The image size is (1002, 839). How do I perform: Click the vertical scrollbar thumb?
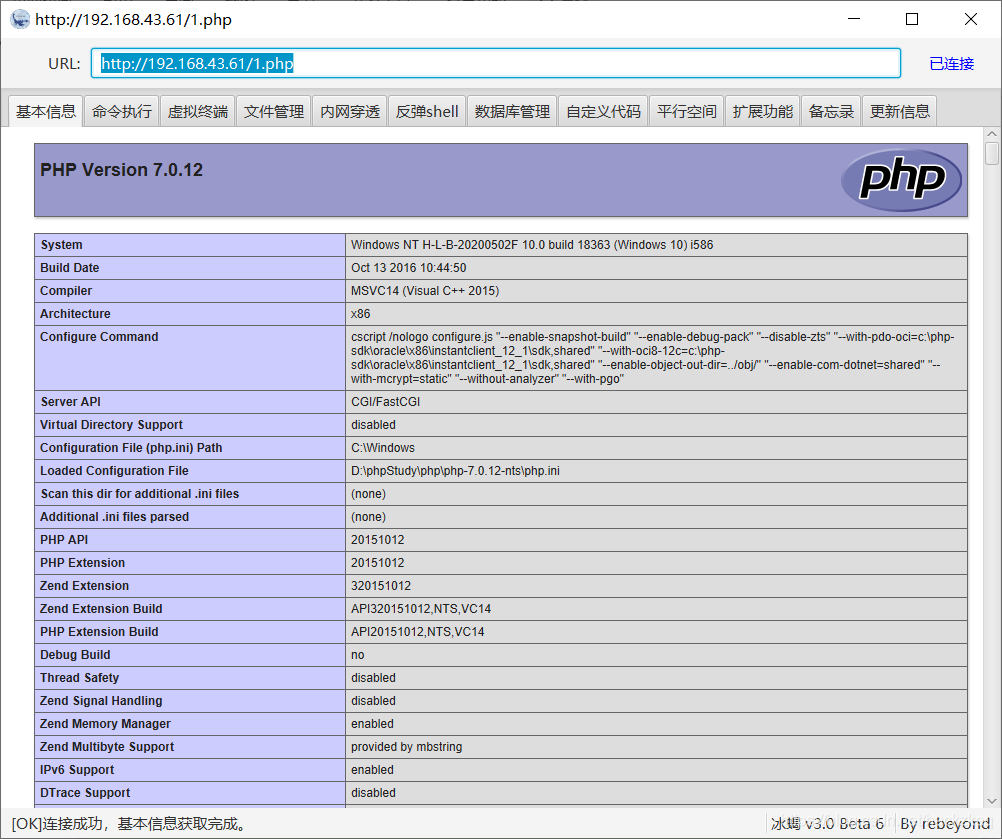(x=992, y=153)
